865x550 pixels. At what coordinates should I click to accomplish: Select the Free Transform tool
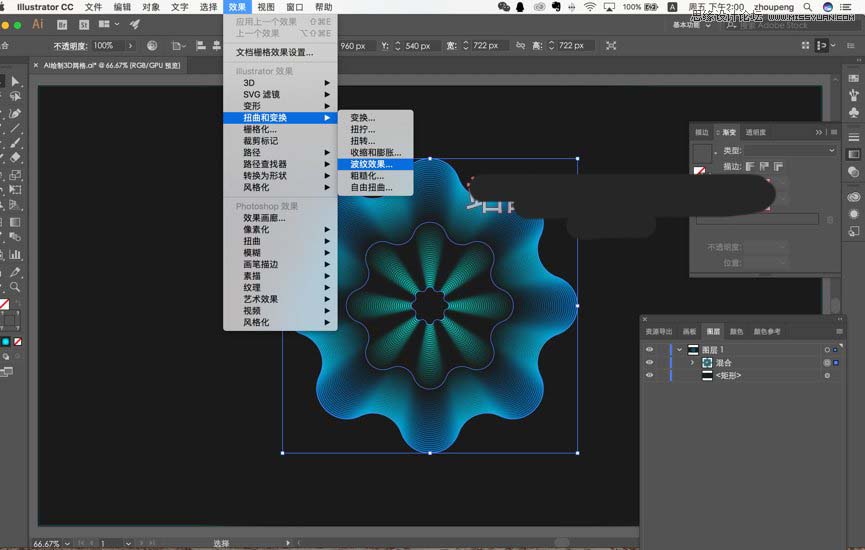pos(15,190)
